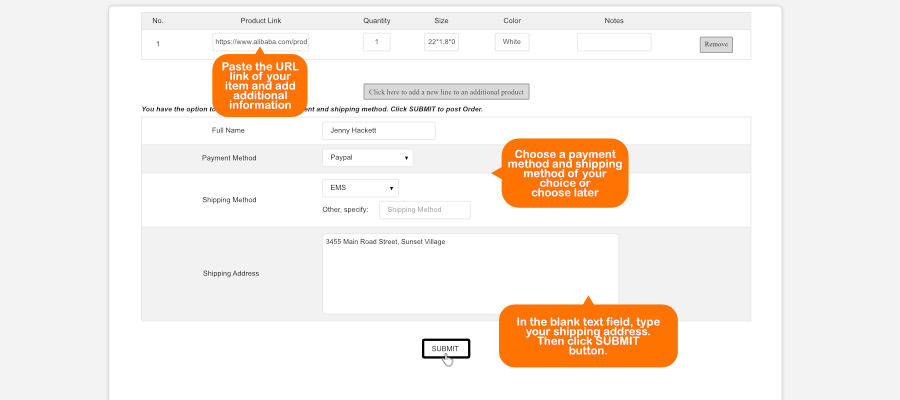Click the type your shipping address tooltip

(588, 336)
